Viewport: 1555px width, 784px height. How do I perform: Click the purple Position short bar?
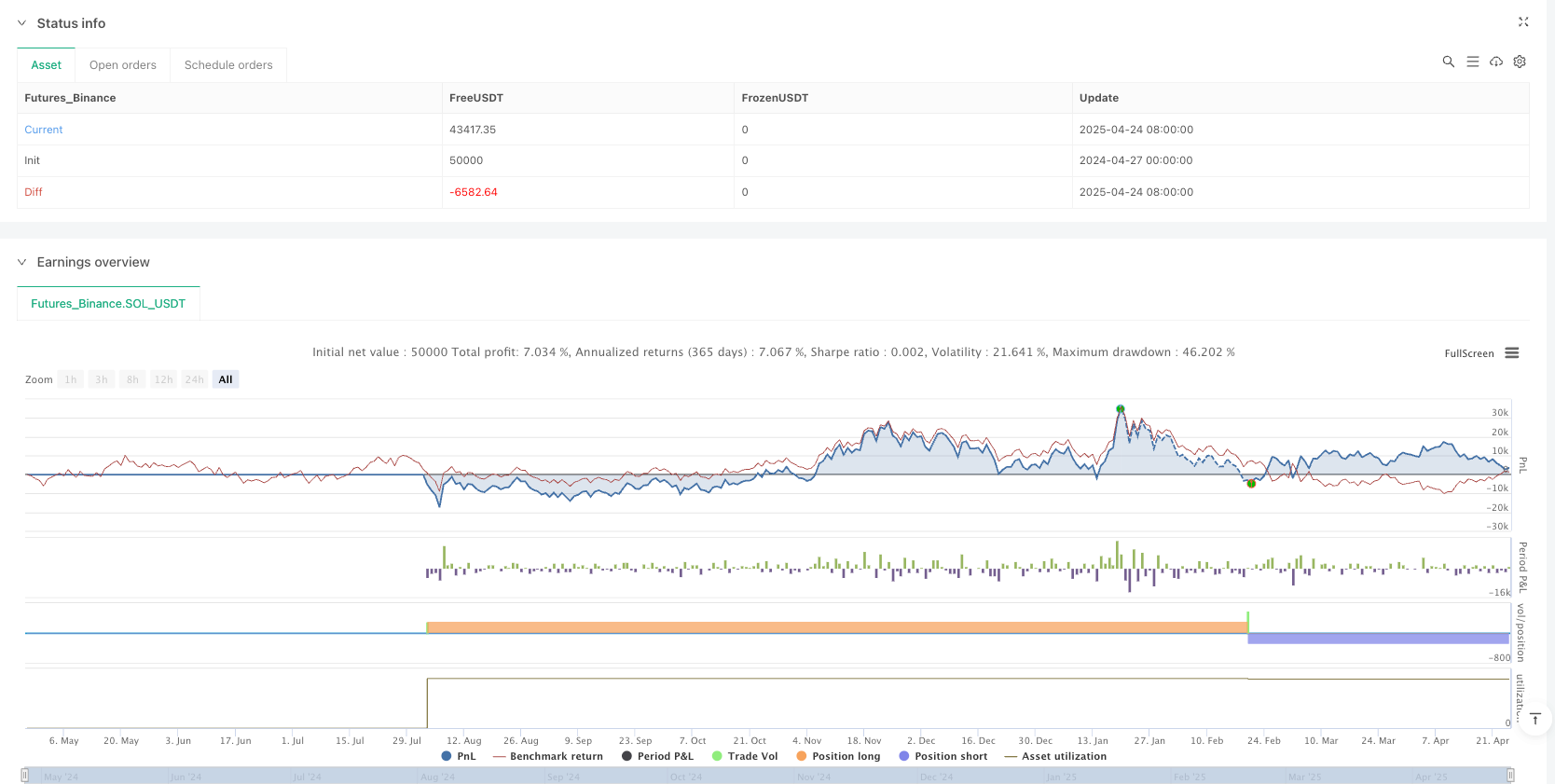pos(1379,639)
